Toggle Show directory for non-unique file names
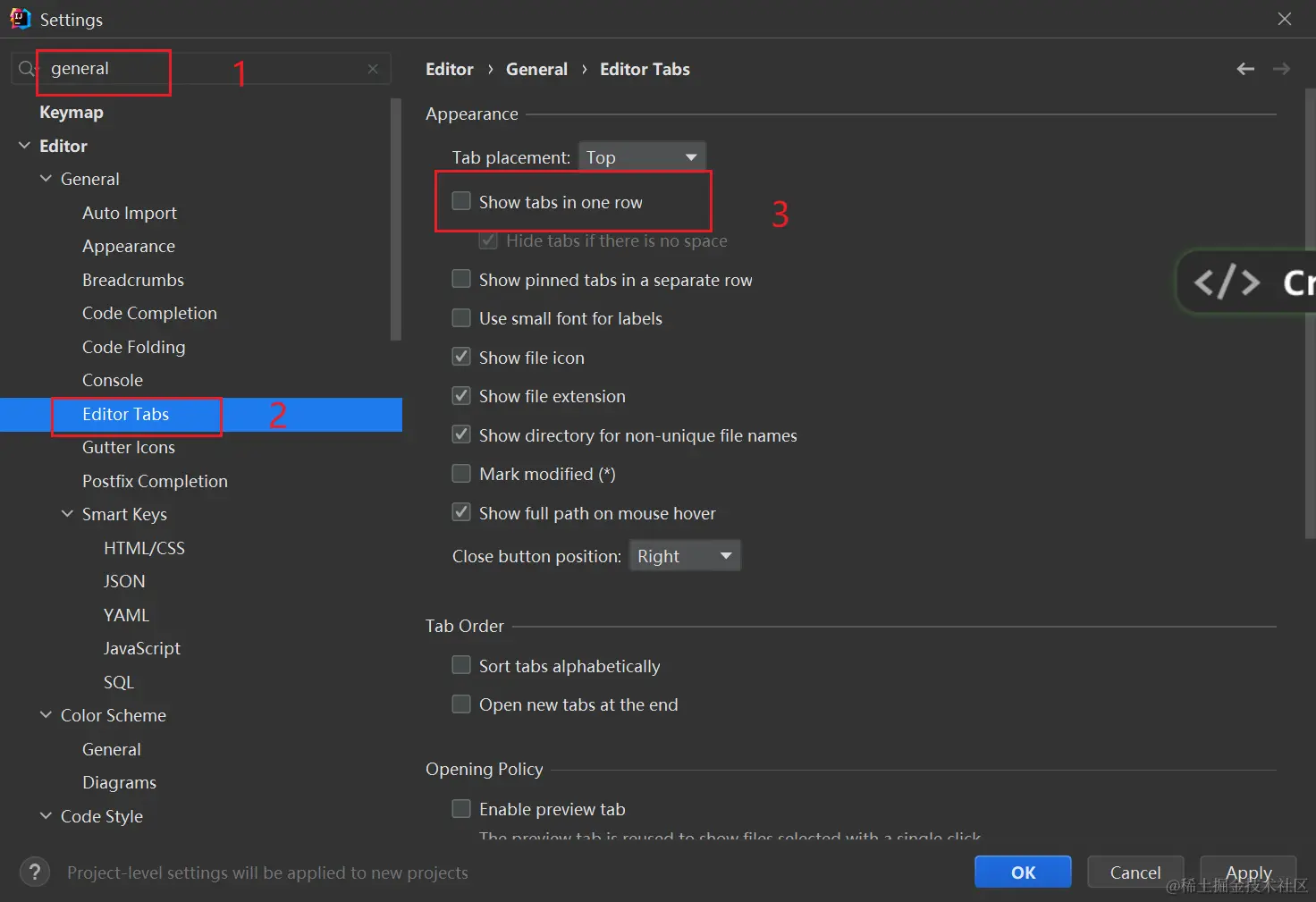 [x=461, y=434]
